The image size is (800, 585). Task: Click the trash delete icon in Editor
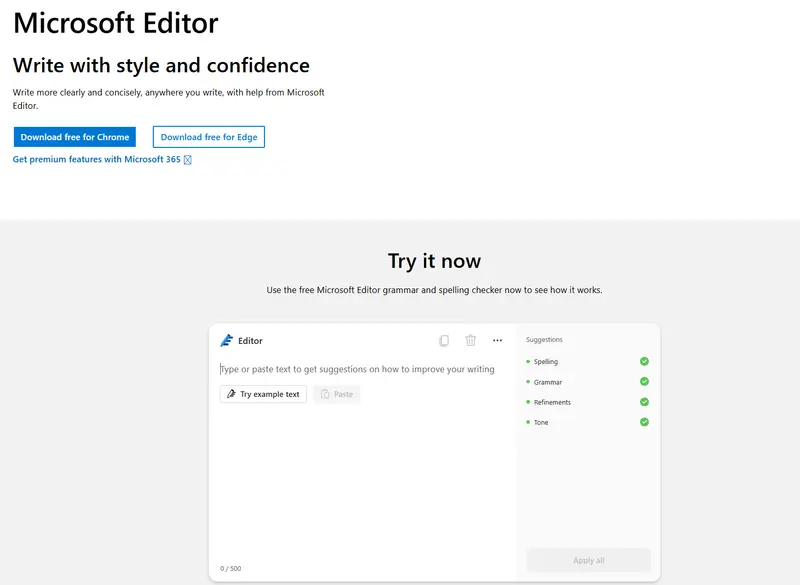coord(470,340)
